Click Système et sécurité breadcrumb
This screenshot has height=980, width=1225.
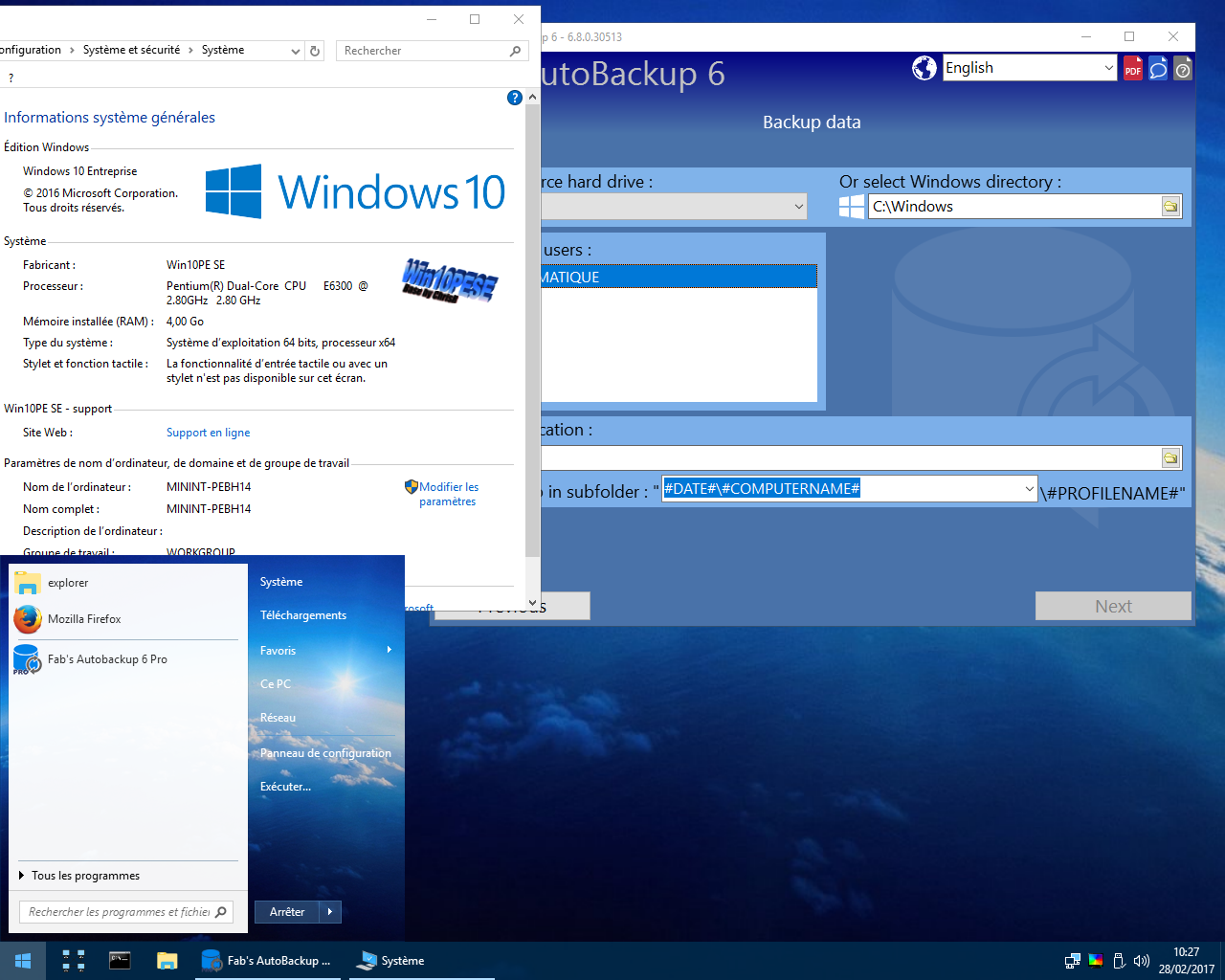(x=131, y=50)
